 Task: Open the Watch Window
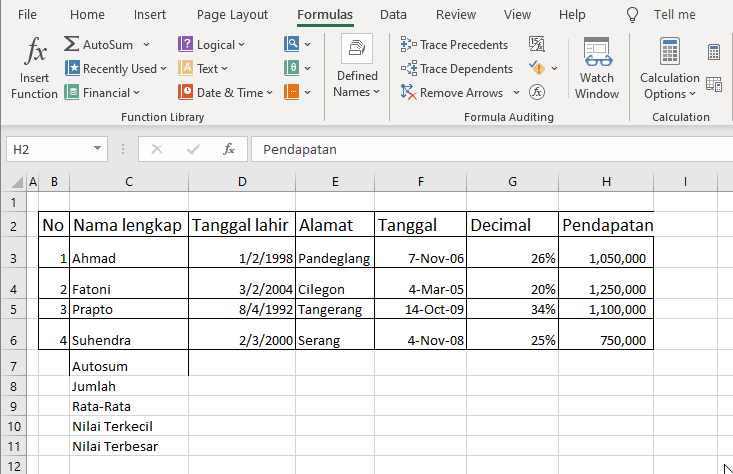[597, 68]
